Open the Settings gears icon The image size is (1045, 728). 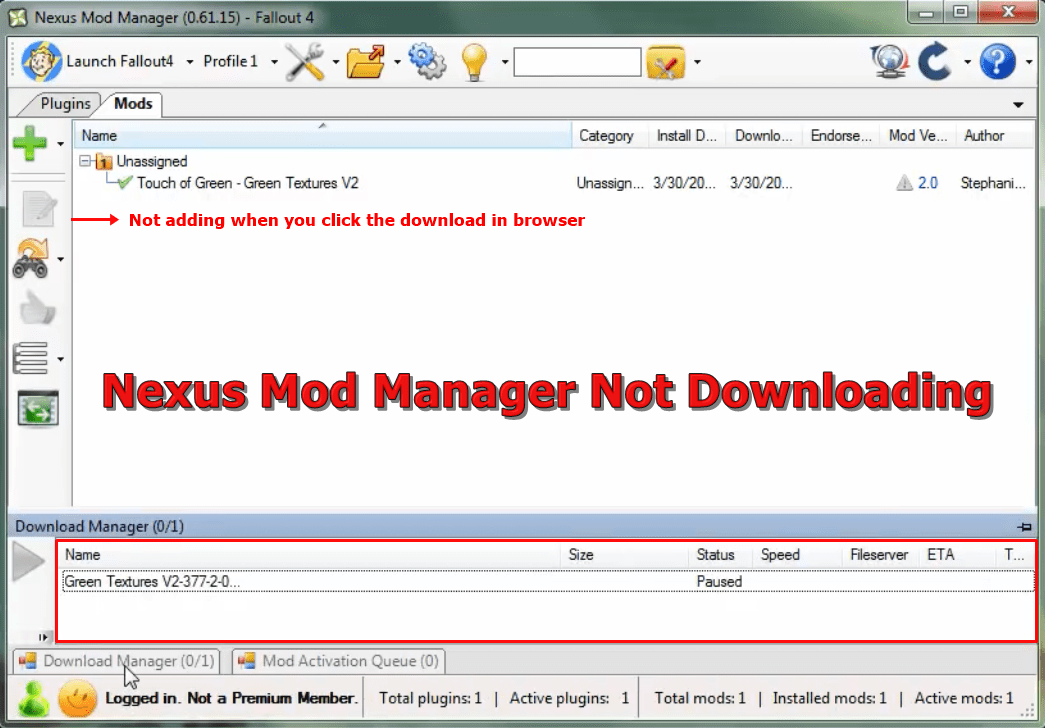click(427, 60)
